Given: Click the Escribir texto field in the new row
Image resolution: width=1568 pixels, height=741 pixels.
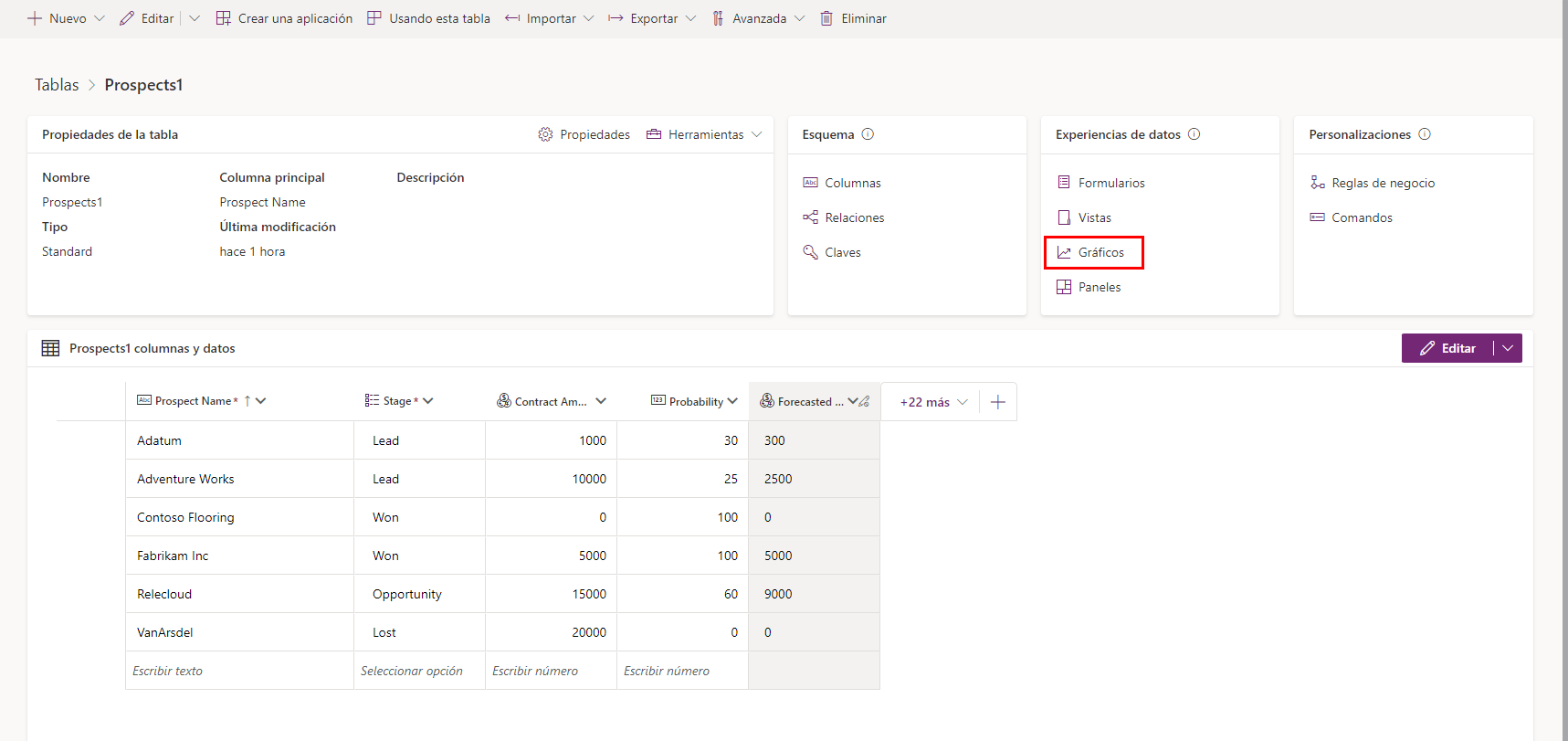Looking at the screenshot, I should click(239, 671).
